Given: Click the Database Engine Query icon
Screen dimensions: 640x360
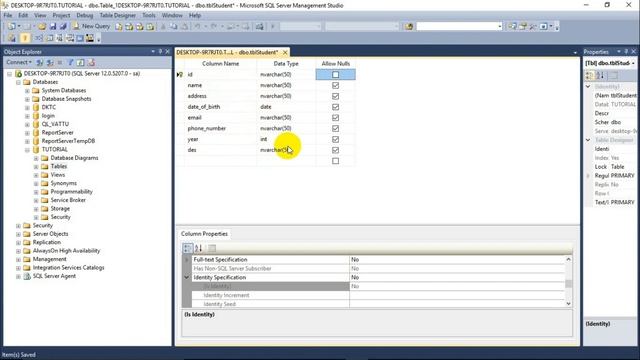Looking at the screenshot, I should 118,27.
